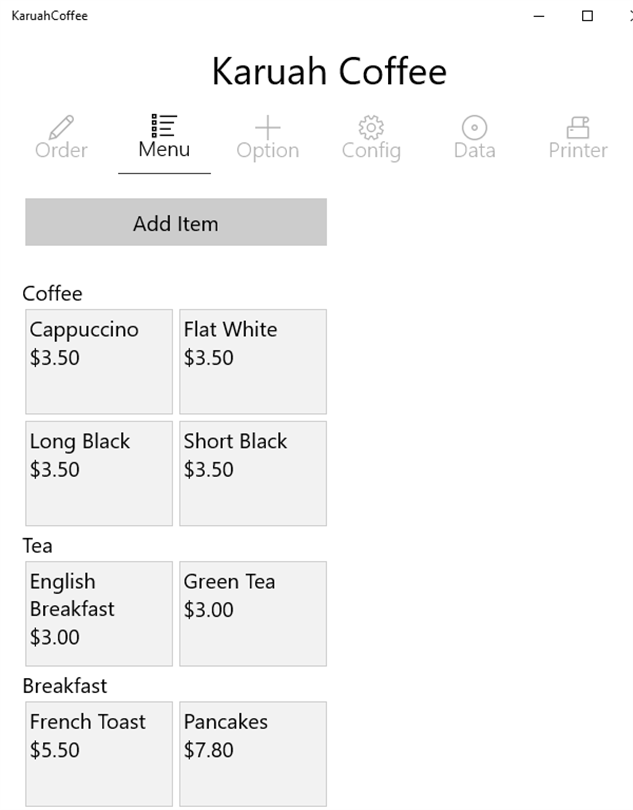Select the Cappuccino menu item
The height and width of the screenshot is (810, 633).
99,361
